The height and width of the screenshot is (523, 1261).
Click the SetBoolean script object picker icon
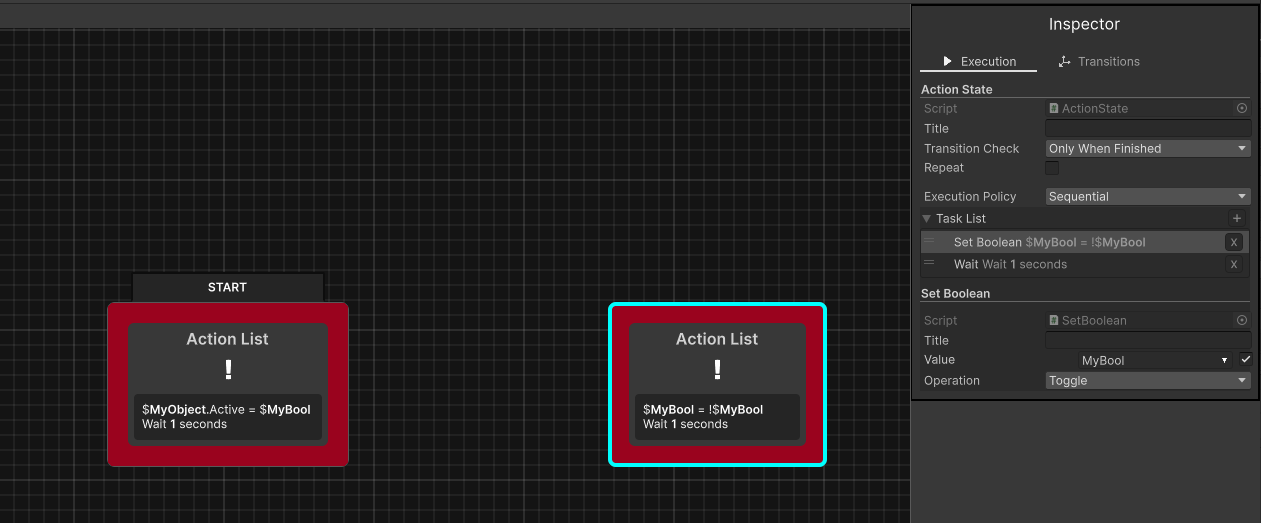pos(1242,321)
